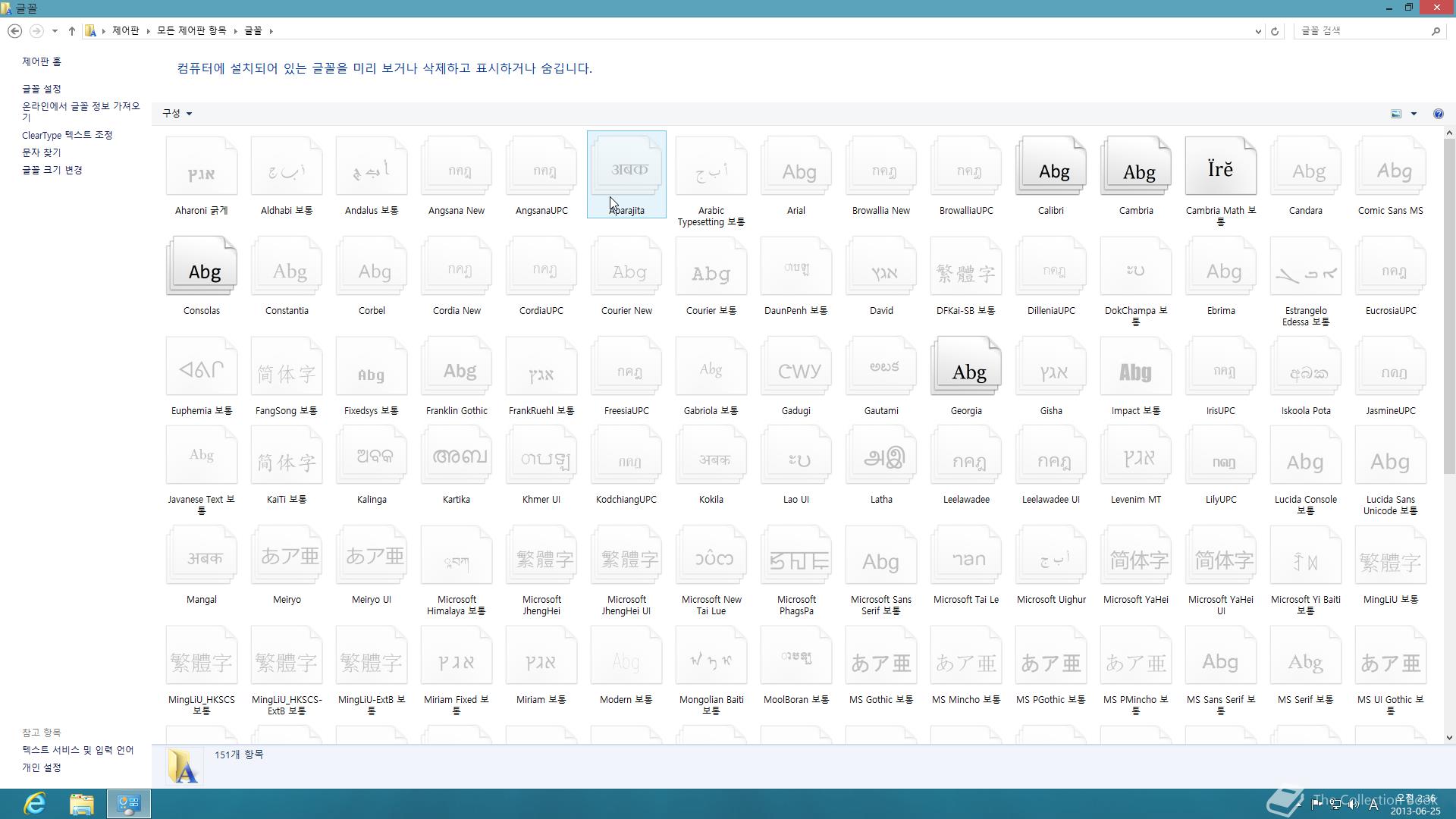1456x819 pixels.
Task: Select the DFKai-SB font icon
Action: point(965,266)
